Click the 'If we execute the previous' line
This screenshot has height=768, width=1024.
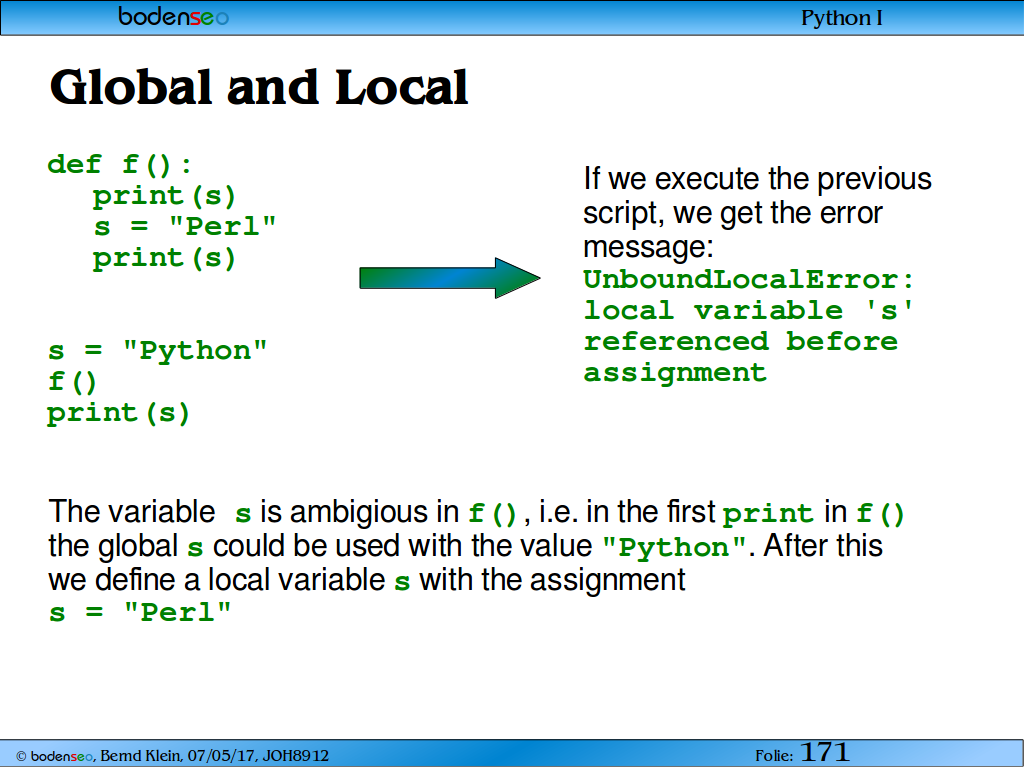[758, 179]
